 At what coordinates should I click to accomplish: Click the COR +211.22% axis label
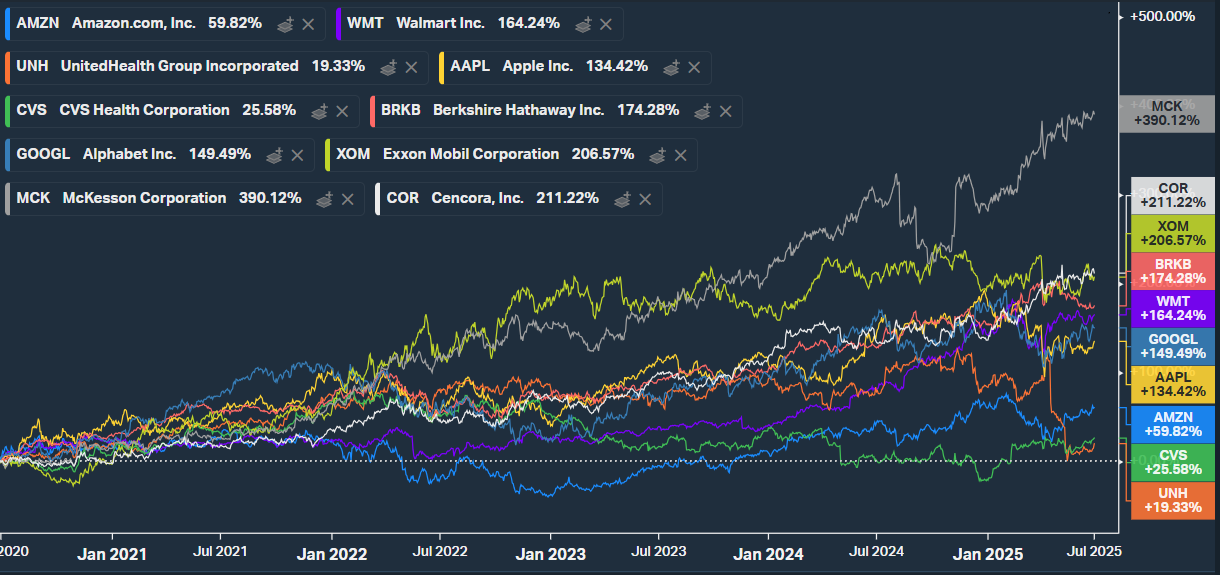[x=1172, y=196]
